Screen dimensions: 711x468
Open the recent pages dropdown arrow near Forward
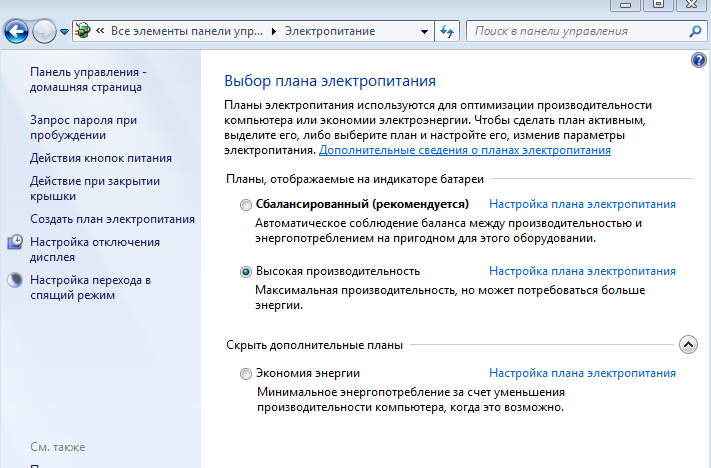(x=65, y=32)
